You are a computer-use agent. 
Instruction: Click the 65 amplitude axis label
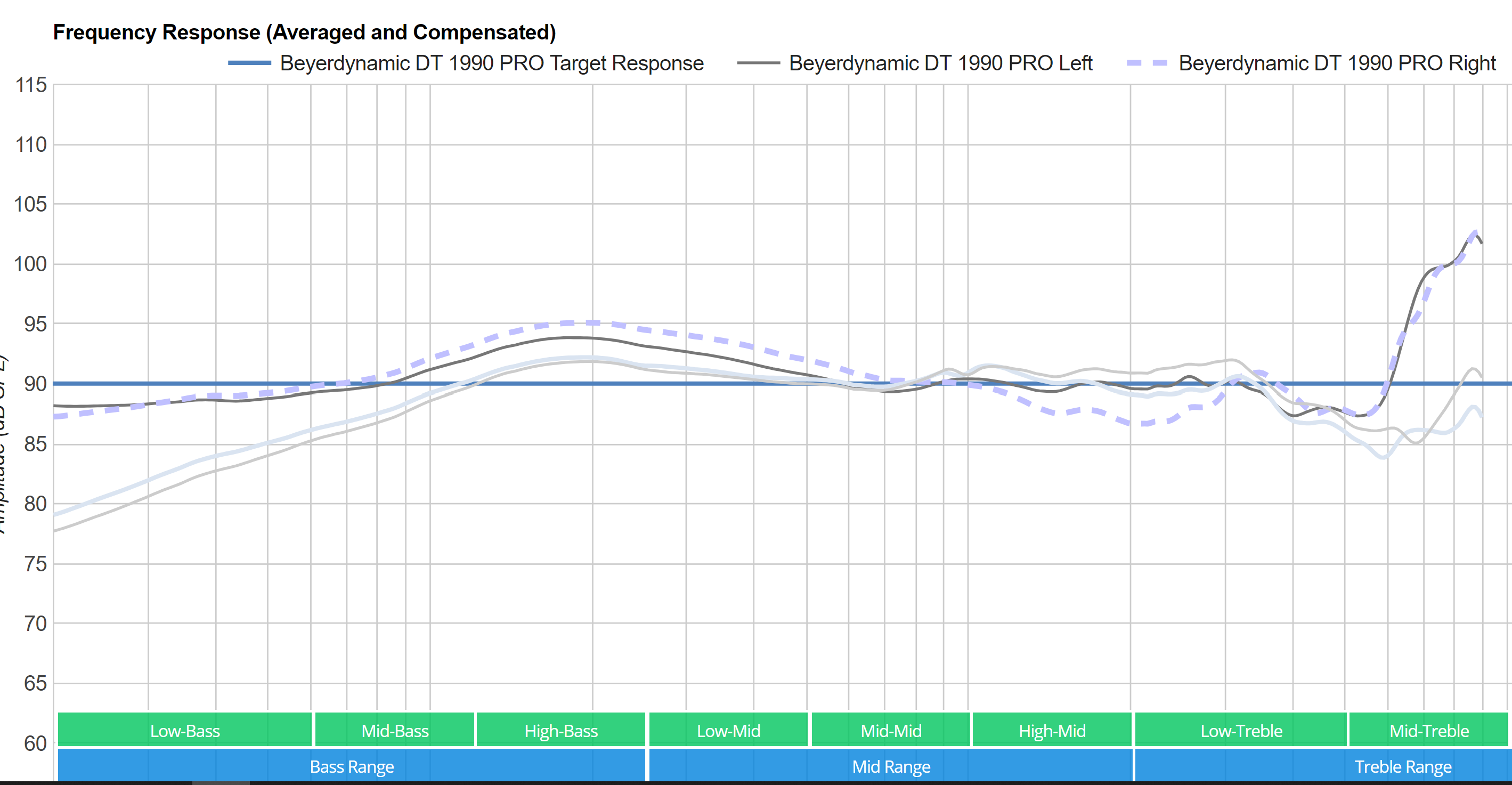(x=35, y=683)
